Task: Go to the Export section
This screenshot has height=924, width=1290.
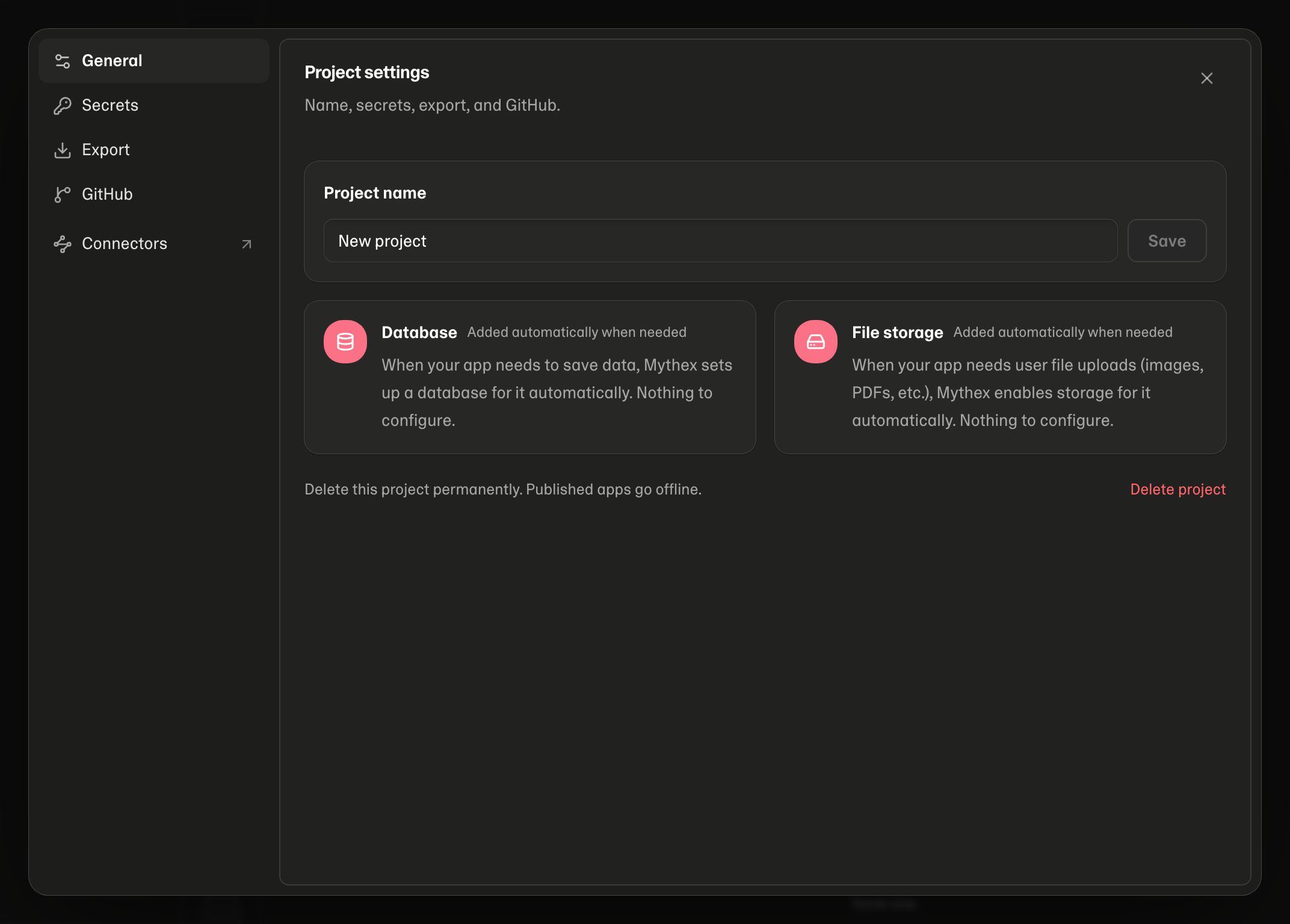Action: tap(153, 150)
